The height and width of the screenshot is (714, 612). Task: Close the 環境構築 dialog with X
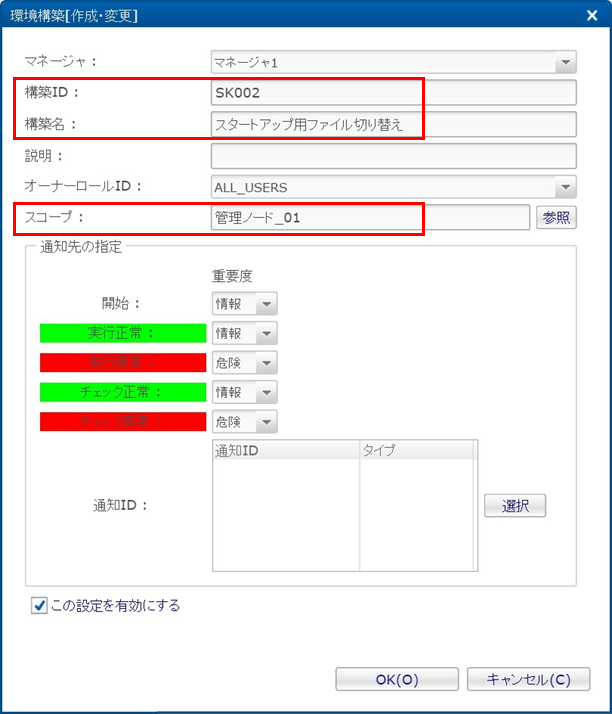click(592, 15)
